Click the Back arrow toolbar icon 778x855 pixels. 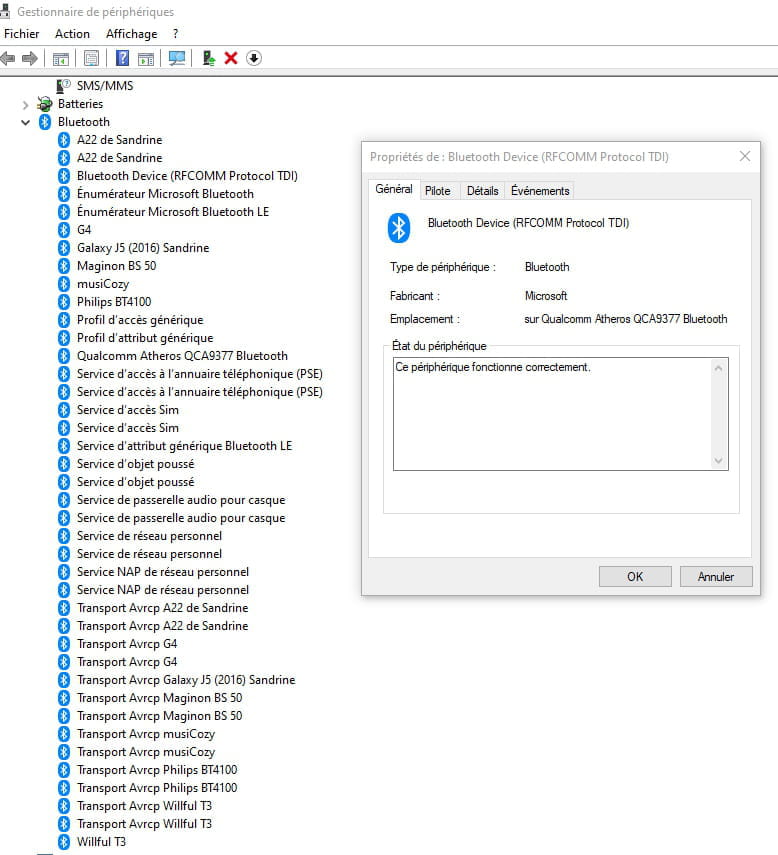pyautogui.click(x=8, y=58)
